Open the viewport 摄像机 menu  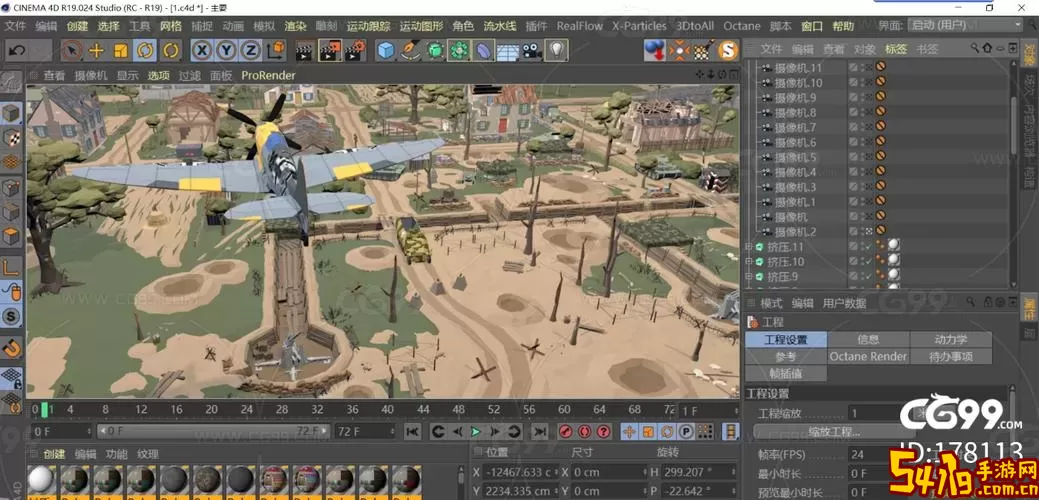pos(90,75)
